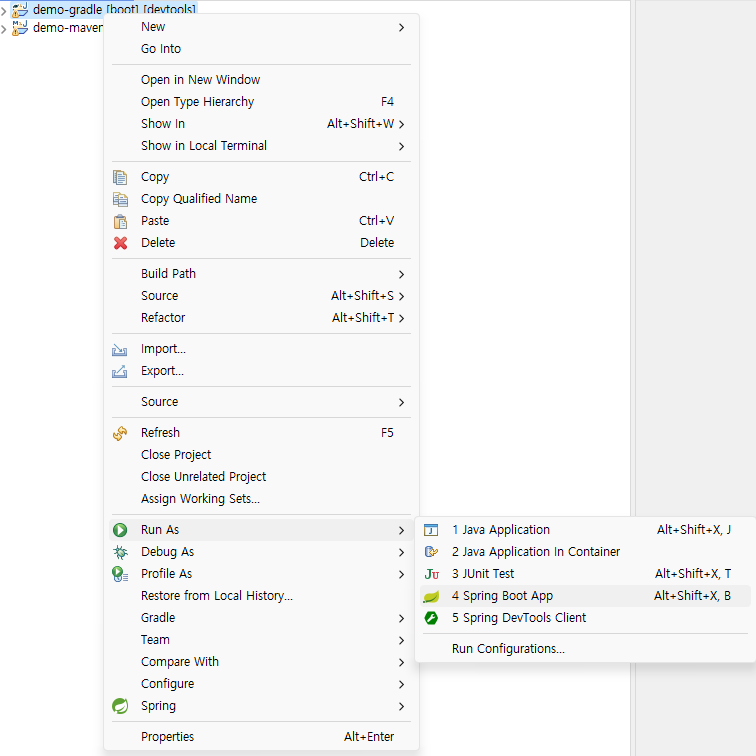The height and width of the screenshot is (756, 756).
Task: Click the Export icon
Action: (x=120, y=371)
